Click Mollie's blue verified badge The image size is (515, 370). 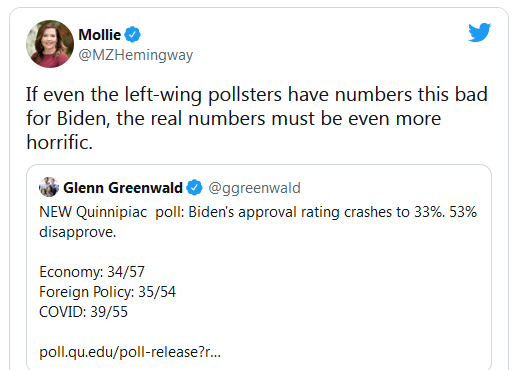click(x=133, y=35)
